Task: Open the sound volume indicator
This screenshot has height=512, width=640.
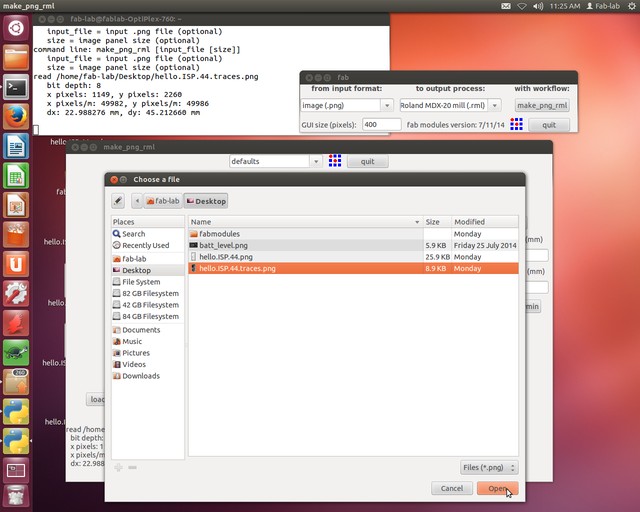Action: click(x=538, y=6)
